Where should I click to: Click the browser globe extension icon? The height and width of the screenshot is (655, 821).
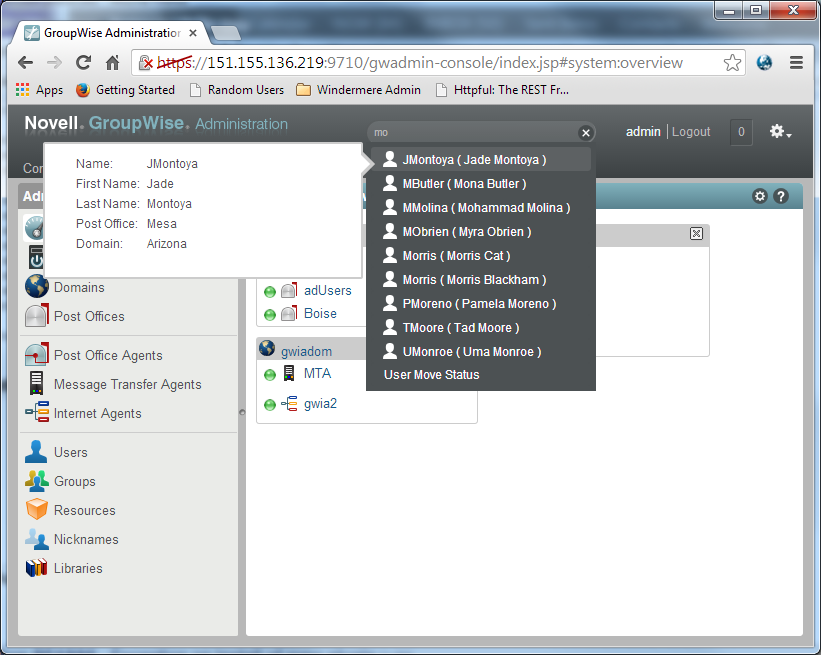coord(764,63)
